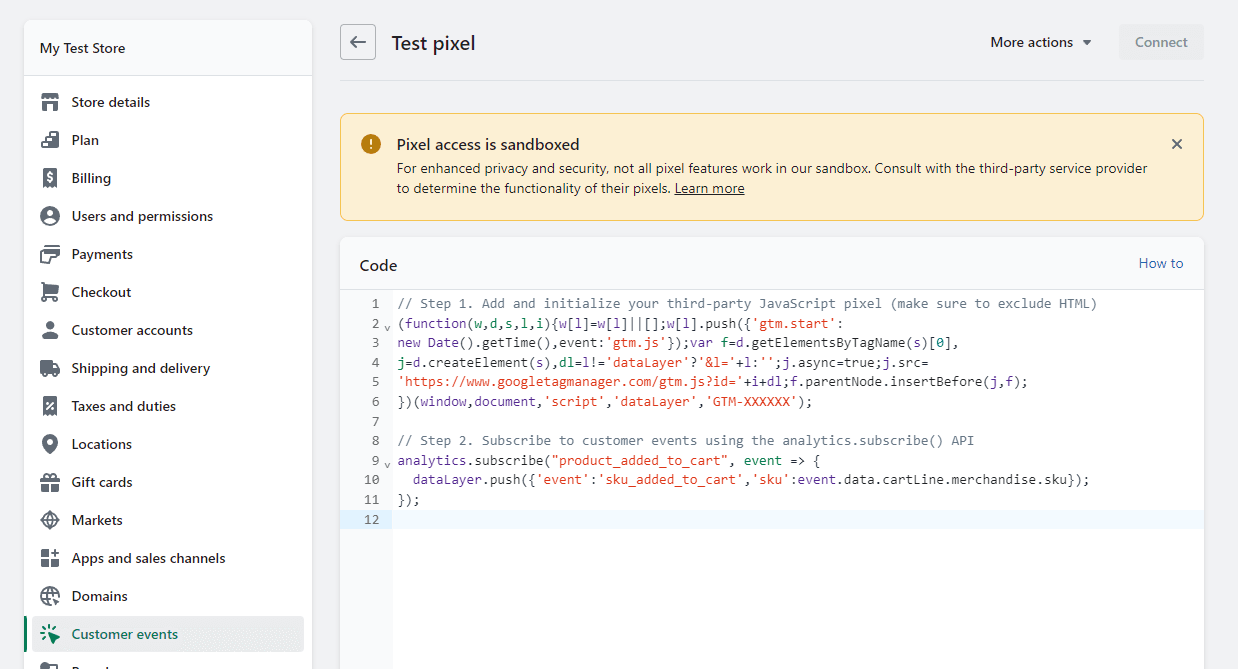Click the Test pixel page title
1238x669 pixels.
click(433, 43)
